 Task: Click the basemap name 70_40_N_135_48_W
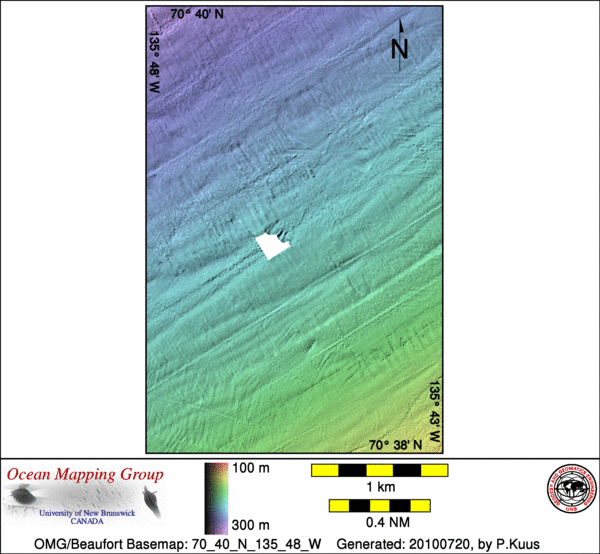point(244,543)
